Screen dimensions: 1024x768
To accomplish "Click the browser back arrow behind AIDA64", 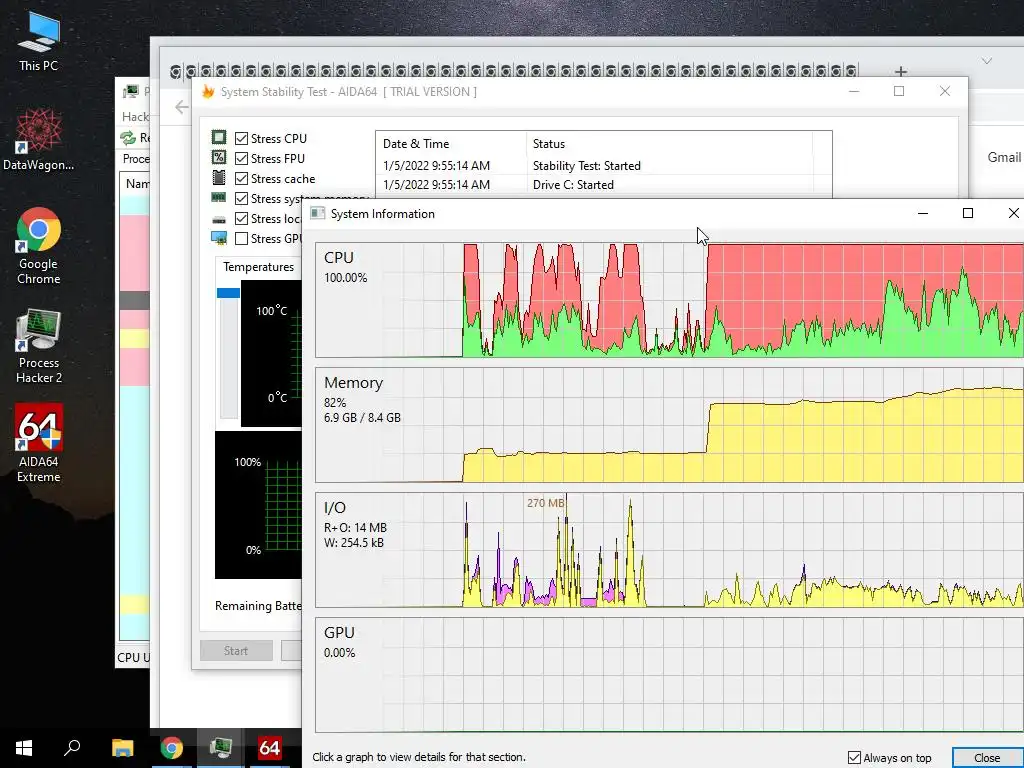I will (182, 107).
